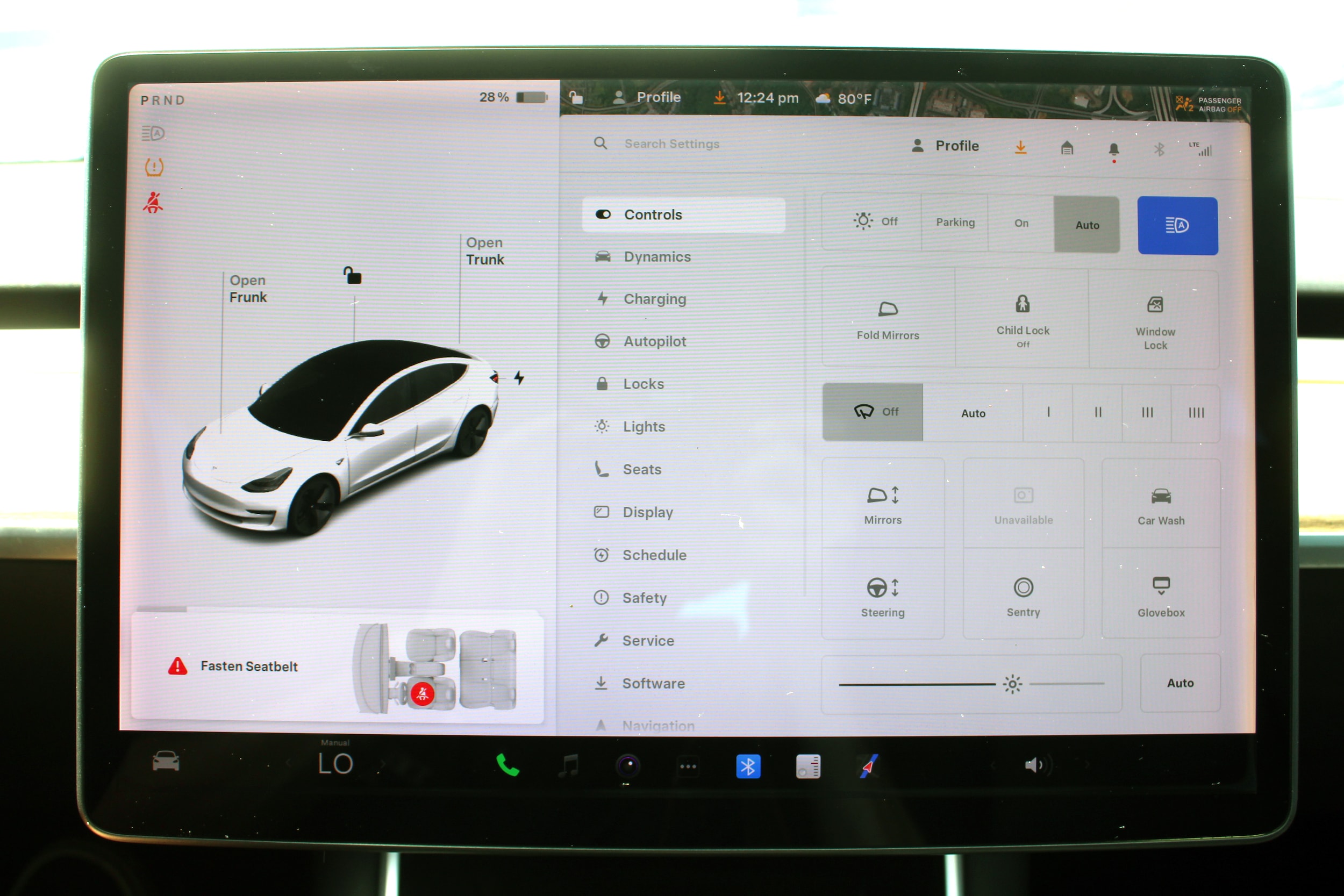Open Bluetooth app in bottom bar
The width and height of the screenshot is (1344, 896).
pos(748,767)
